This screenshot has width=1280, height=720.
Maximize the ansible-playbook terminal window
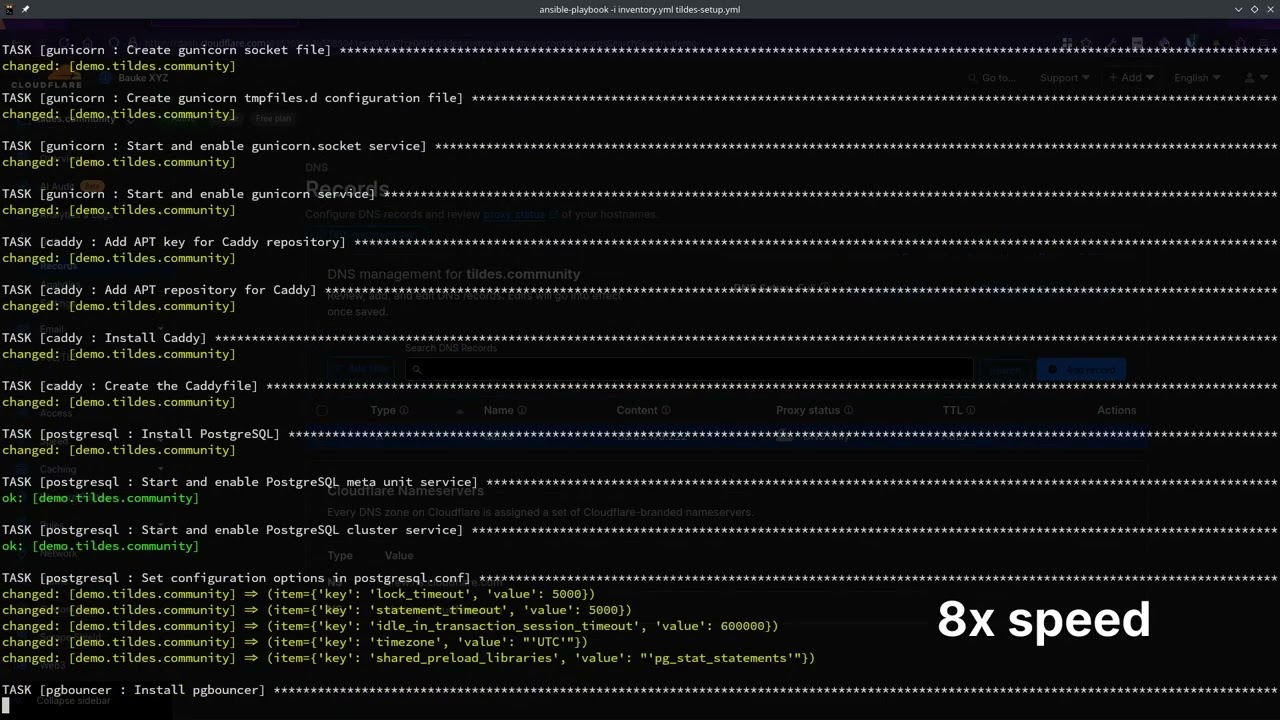[x=1255, y=9]
